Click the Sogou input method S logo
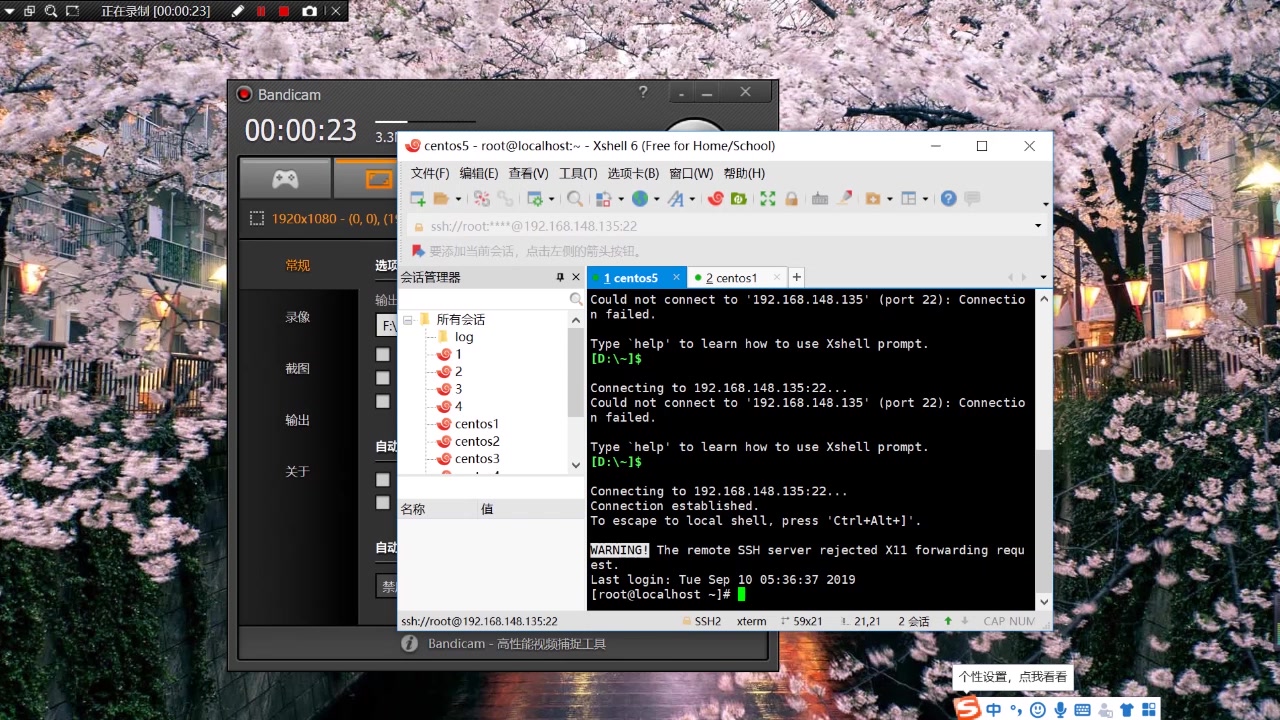Image resolution: width=1280 pixels, height=720 pixels. [968, 708]
